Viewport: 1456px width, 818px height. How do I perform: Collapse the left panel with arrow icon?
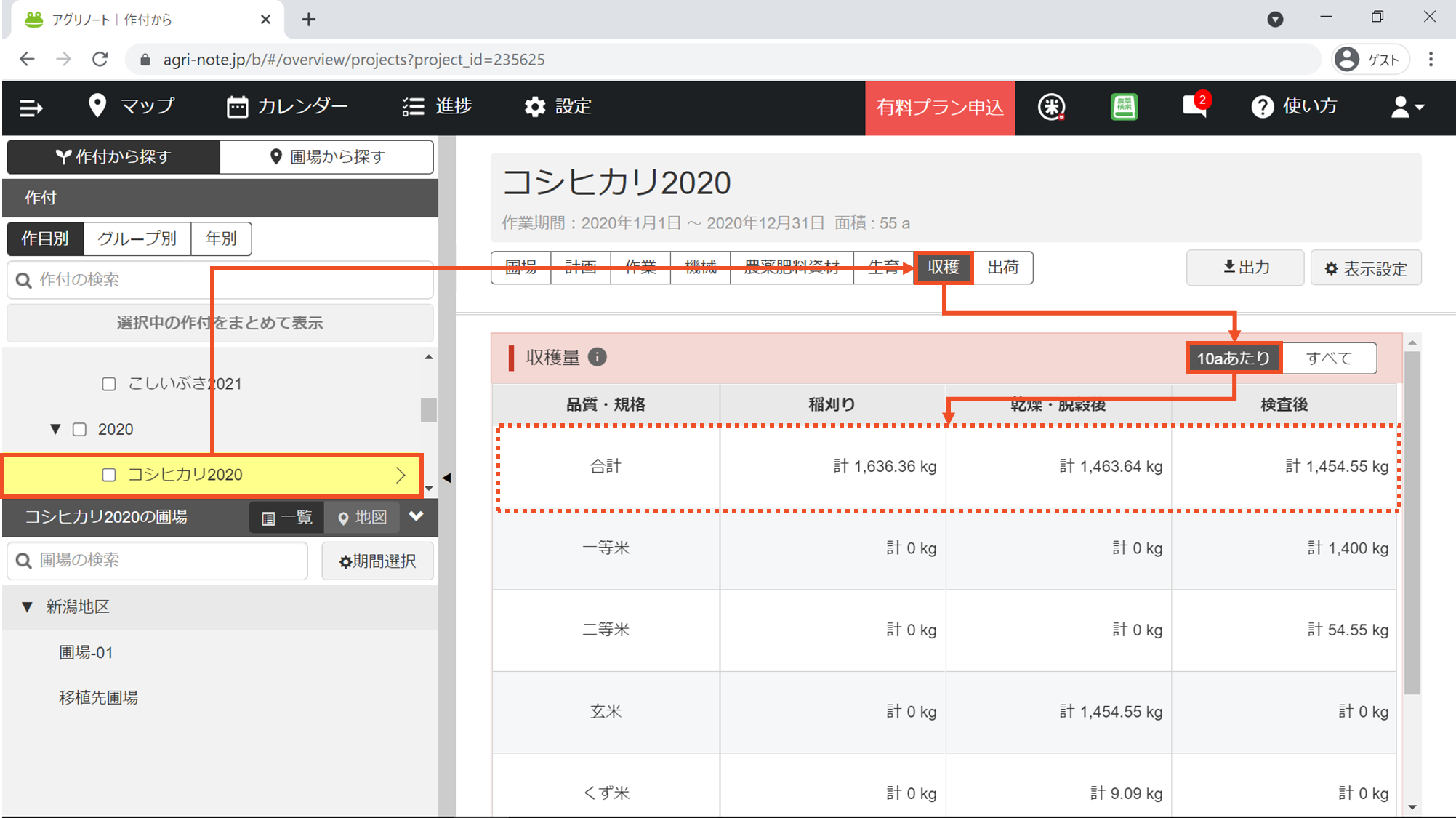point(447,478)
